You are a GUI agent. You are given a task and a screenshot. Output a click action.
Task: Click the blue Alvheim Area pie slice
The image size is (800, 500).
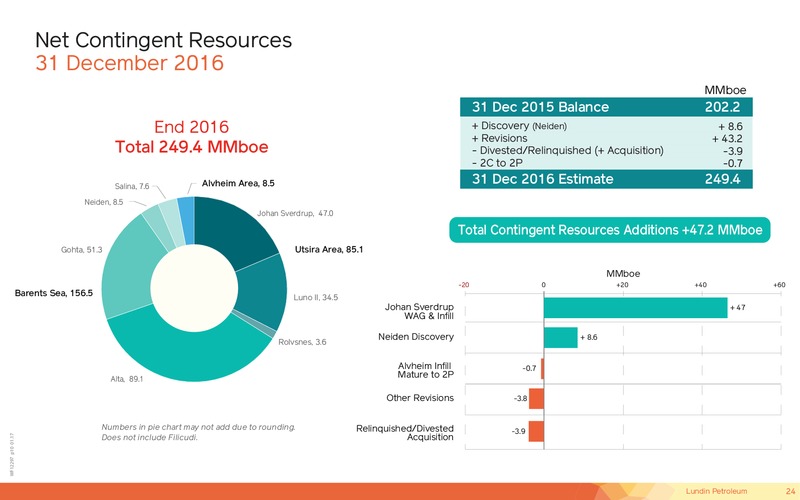pos(186,220)
